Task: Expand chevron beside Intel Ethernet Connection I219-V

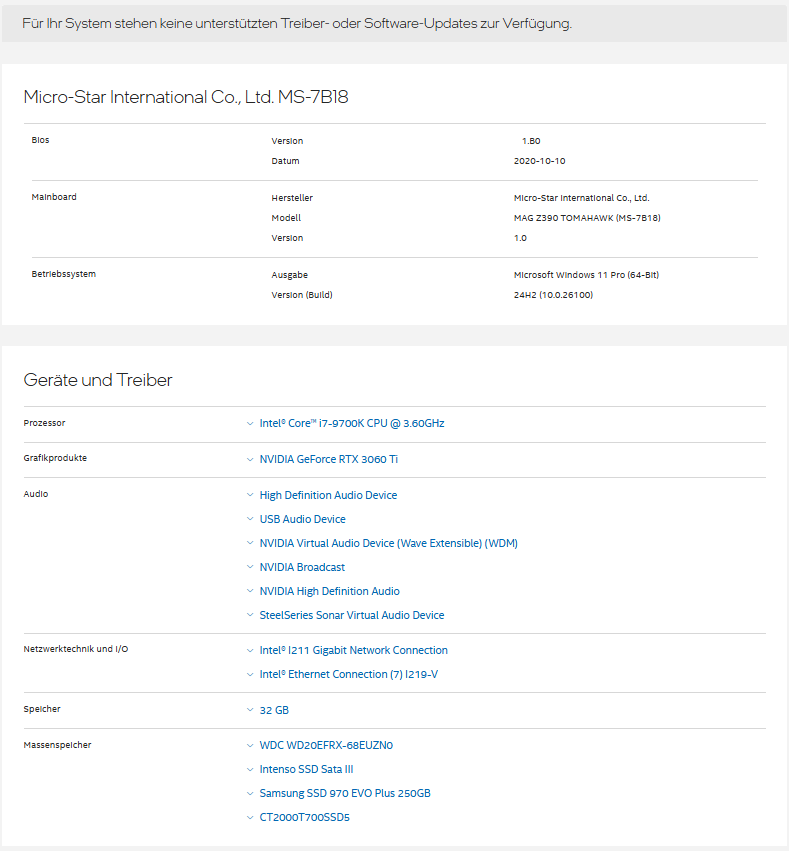Action: tap(250, 674)
